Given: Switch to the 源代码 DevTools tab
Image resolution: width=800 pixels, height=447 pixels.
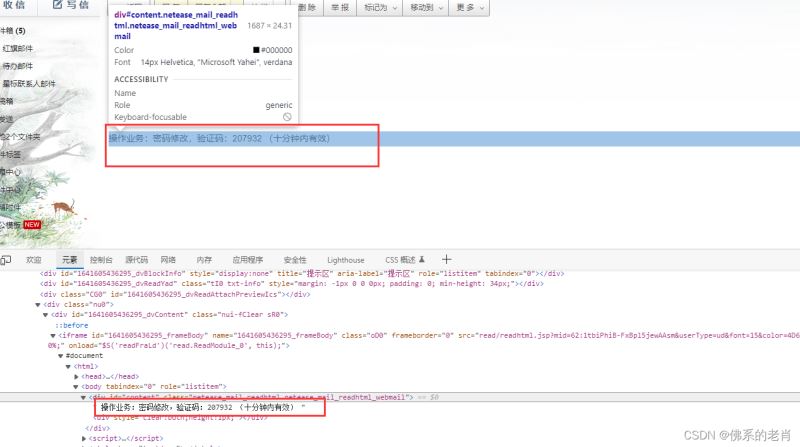Looking at the screenshot, I should coord(137,260).
